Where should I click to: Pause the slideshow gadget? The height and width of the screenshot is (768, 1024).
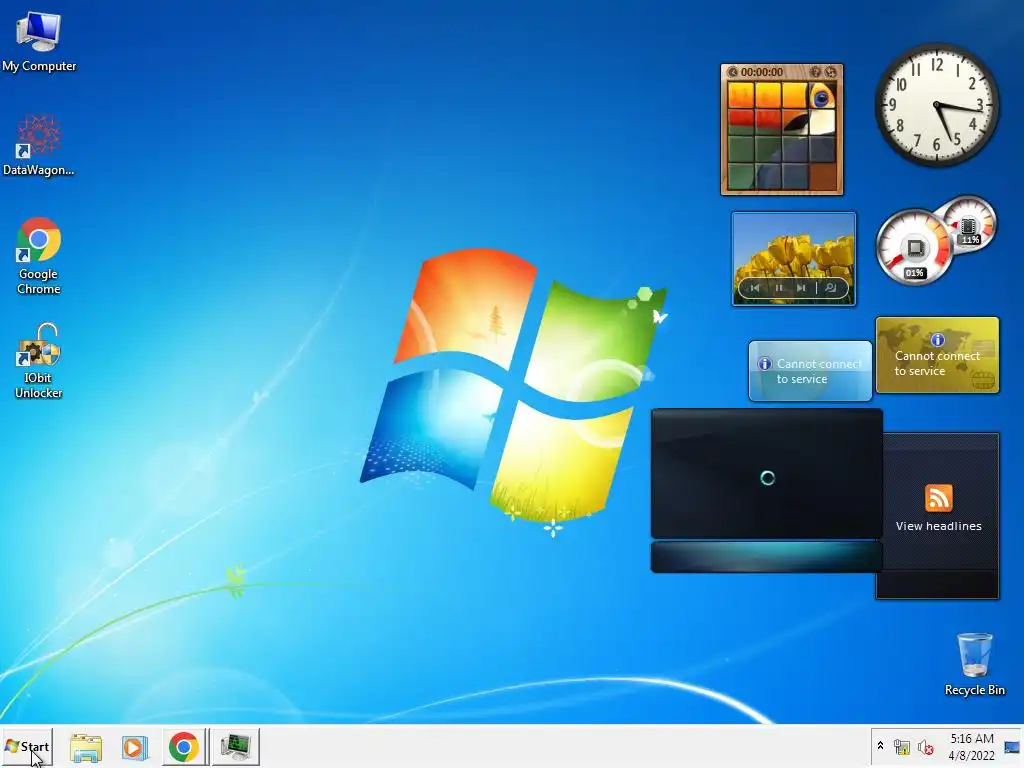pyautogui.click(x=778, y=288)
